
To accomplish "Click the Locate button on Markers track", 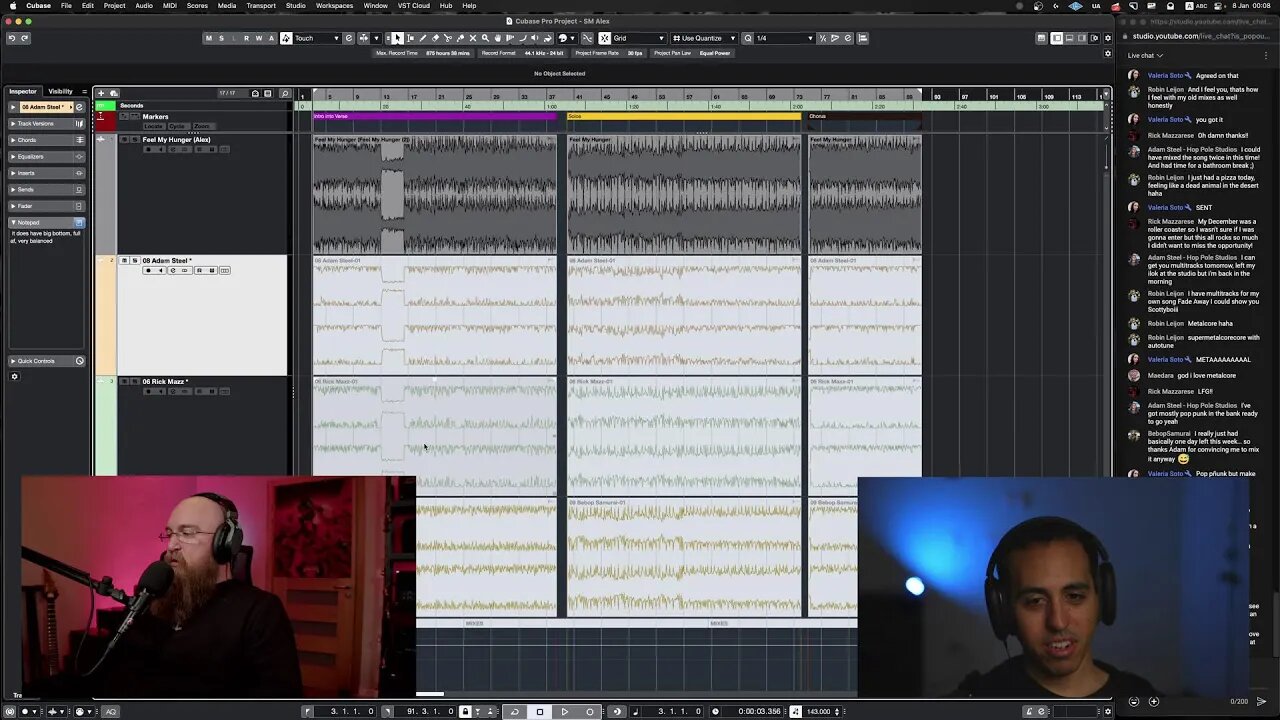I will (x=153, y=126).
